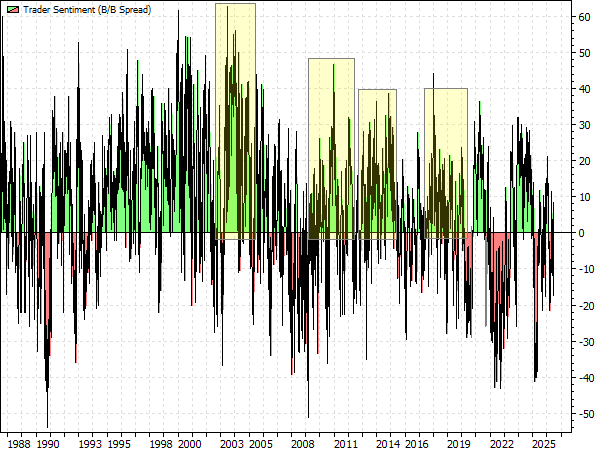Select the 2016-2019 yellow highlighted box
595x450 pixels.
446,164
